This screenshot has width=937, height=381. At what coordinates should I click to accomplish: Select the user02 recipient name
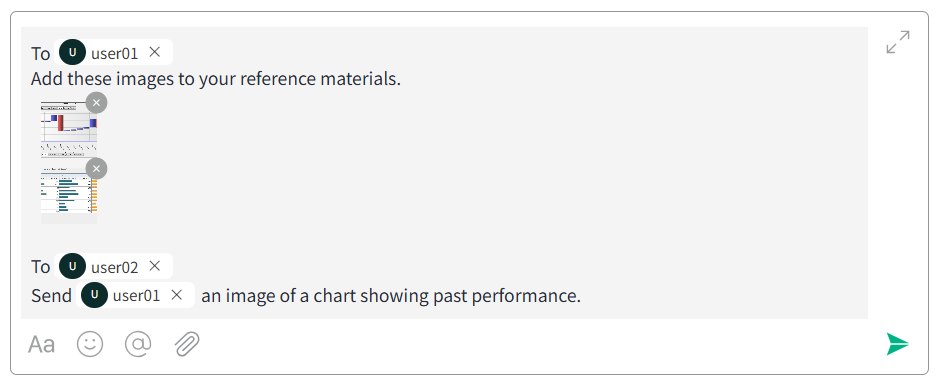[115, 268]
